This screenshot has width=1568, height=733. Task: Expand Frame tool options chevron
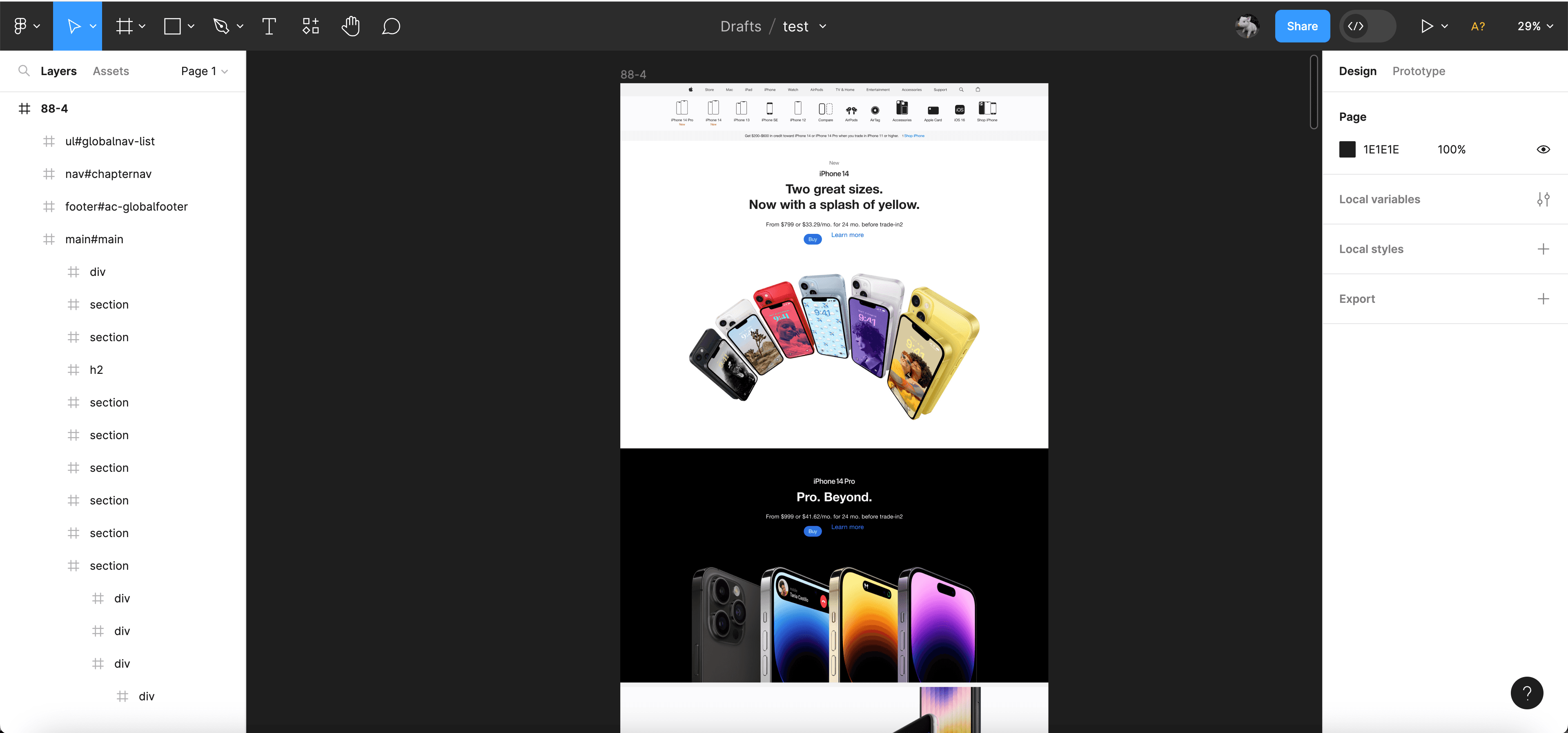point(143,26)
